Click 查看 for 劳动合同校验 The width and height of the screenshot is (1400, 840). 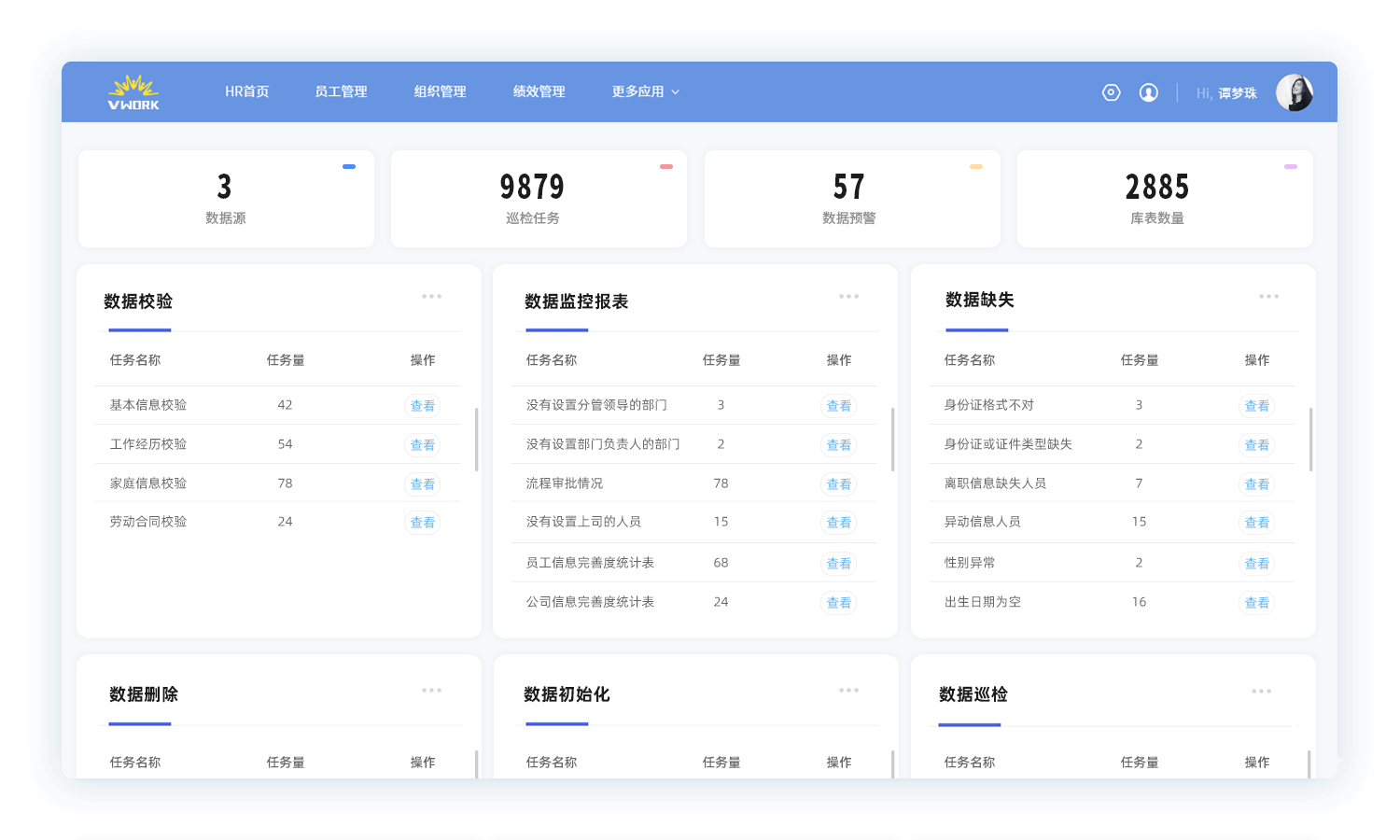click(423, 523)
